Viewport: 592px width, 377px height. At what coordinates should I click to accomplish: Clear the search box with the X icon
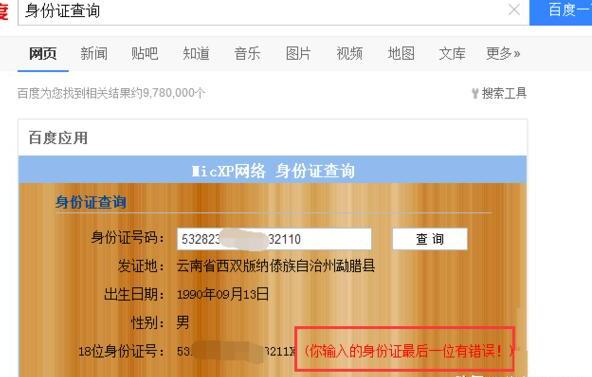[x=514, y=9]
